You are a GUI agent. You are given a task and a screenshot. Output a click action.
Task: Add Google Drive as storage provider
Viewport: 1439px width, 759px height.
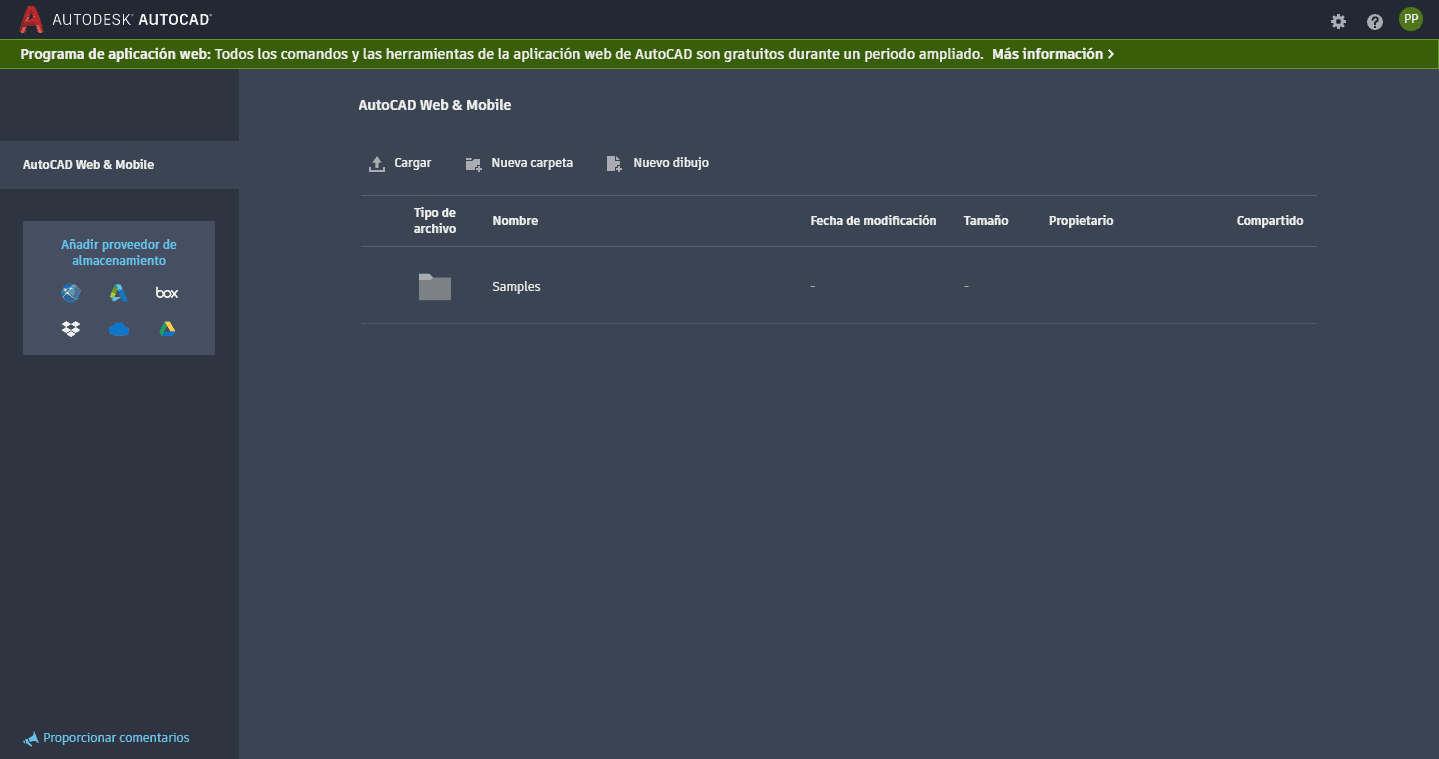point(167,329)
